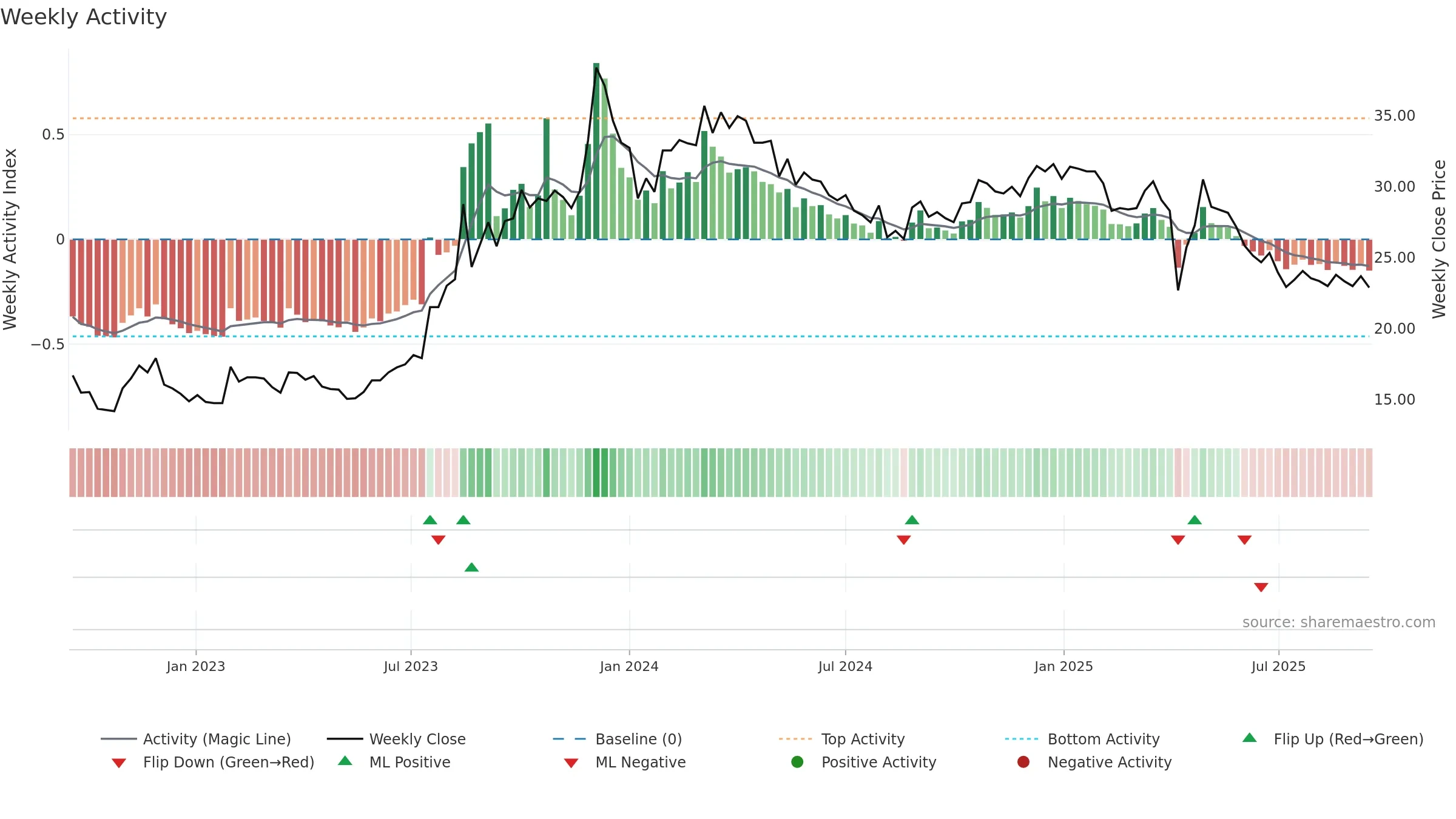Click the Jul 2024 x-axis label

click(x=845, y=667)
